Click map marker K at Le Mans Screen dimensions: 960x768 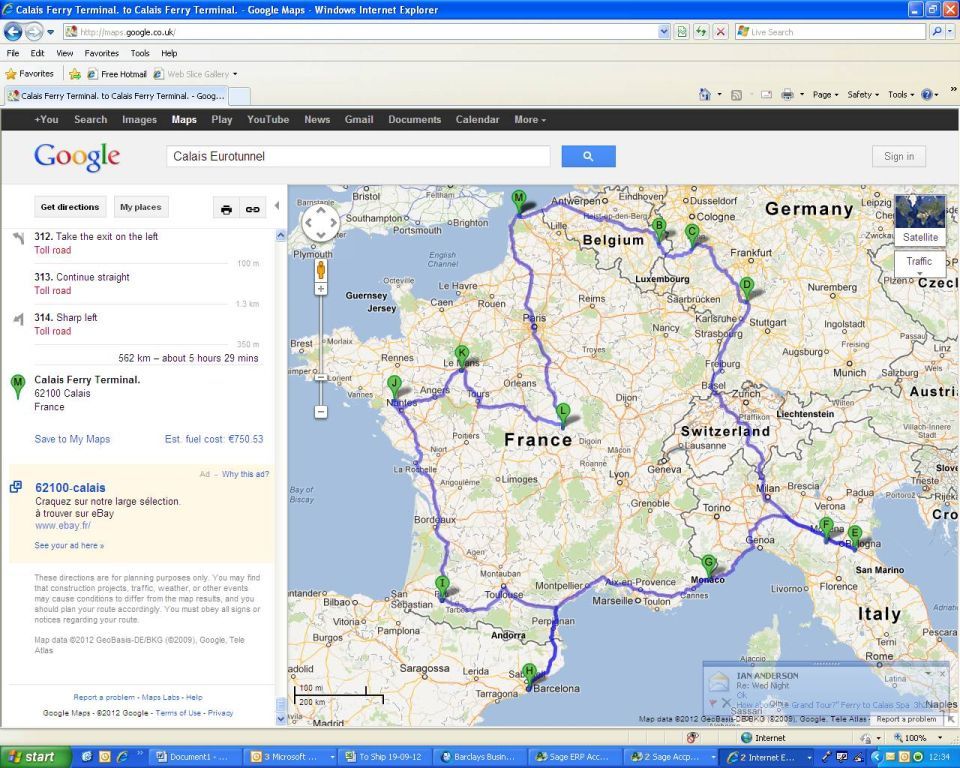pos(462,356)
